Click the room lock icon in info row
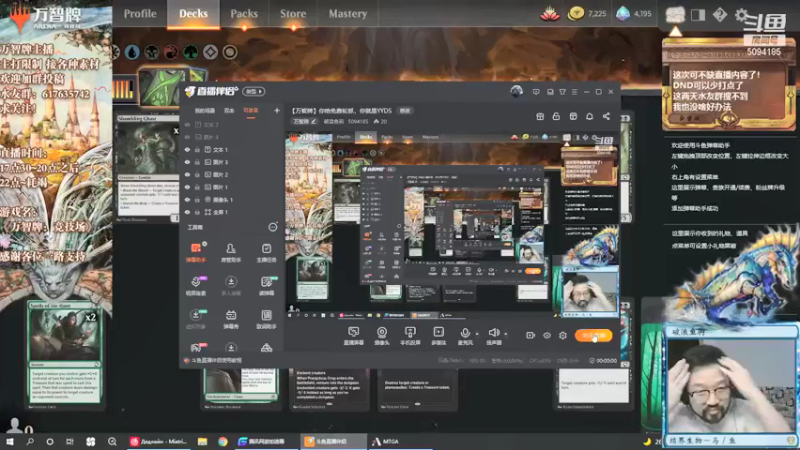Viewport: 800px width, 450px height. [556, 116]
